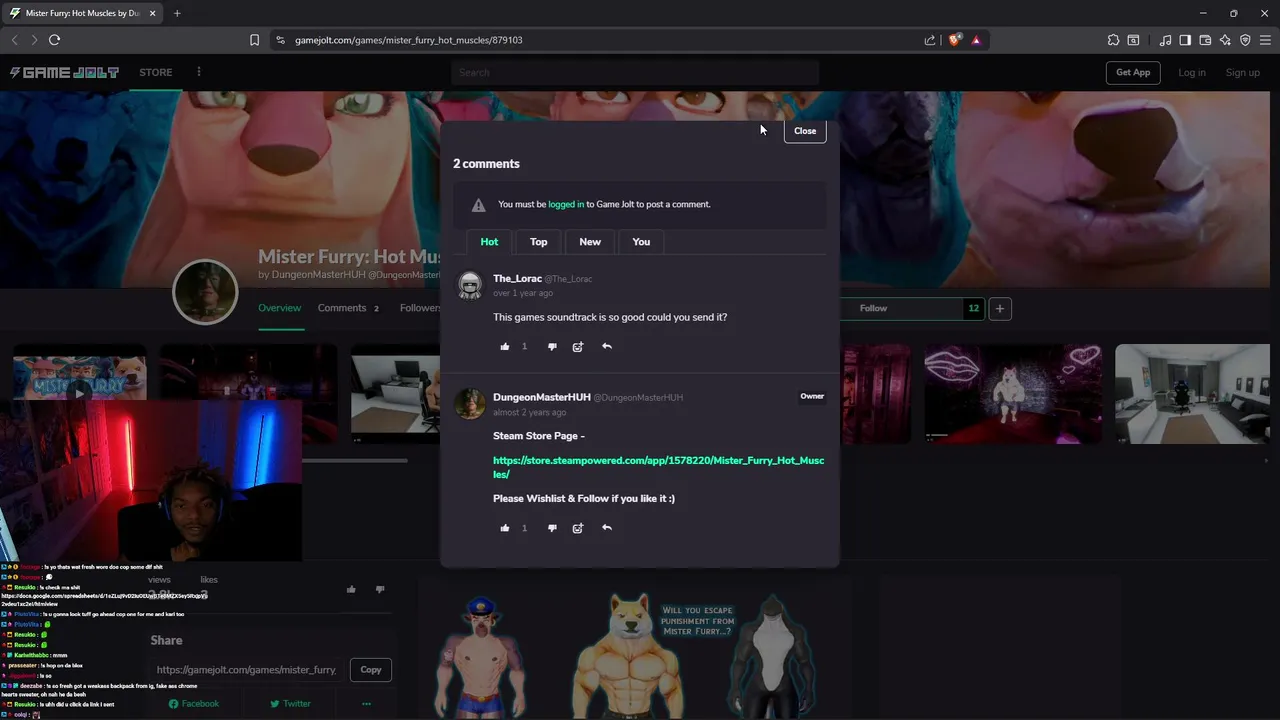Click the 'logged in' link
The image size is (1280, 720).
point(566,204)
